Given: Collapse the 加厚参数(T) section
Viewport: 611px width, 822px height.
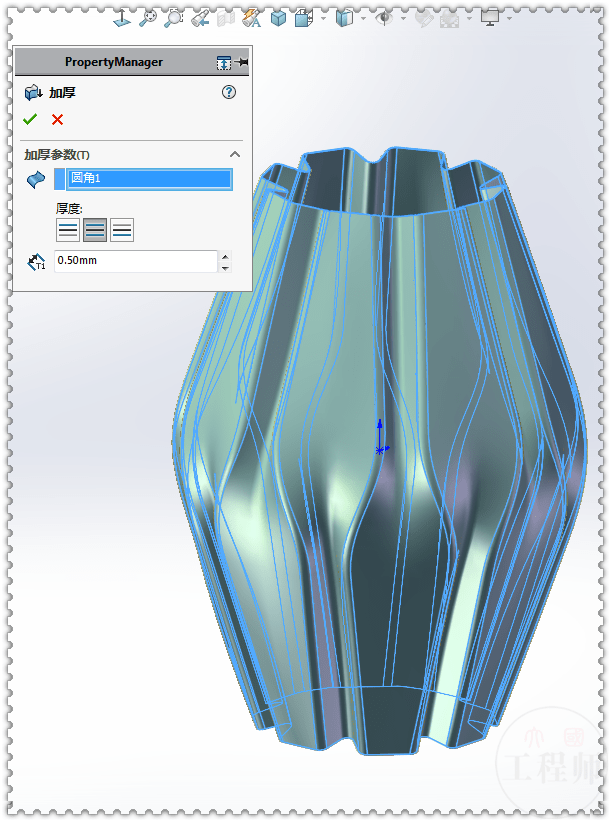Looking at the screenshot, I should 235,154.
